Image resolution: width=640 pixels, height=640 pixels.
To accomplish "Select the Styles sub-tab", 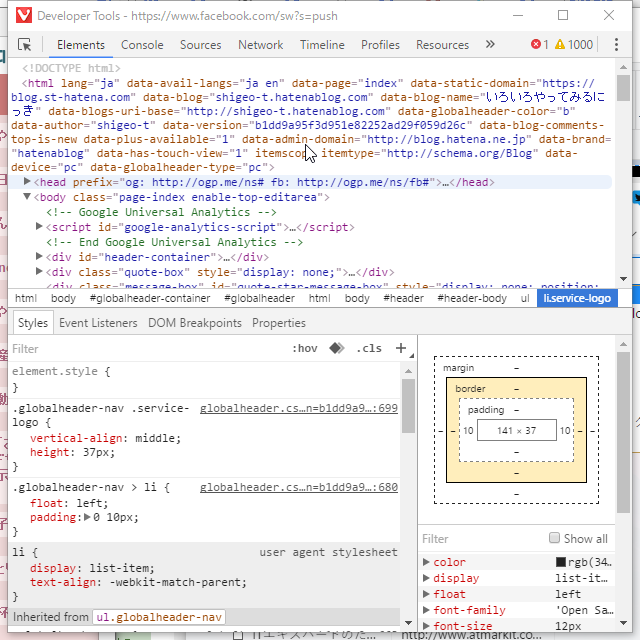I will pos(33,323).
